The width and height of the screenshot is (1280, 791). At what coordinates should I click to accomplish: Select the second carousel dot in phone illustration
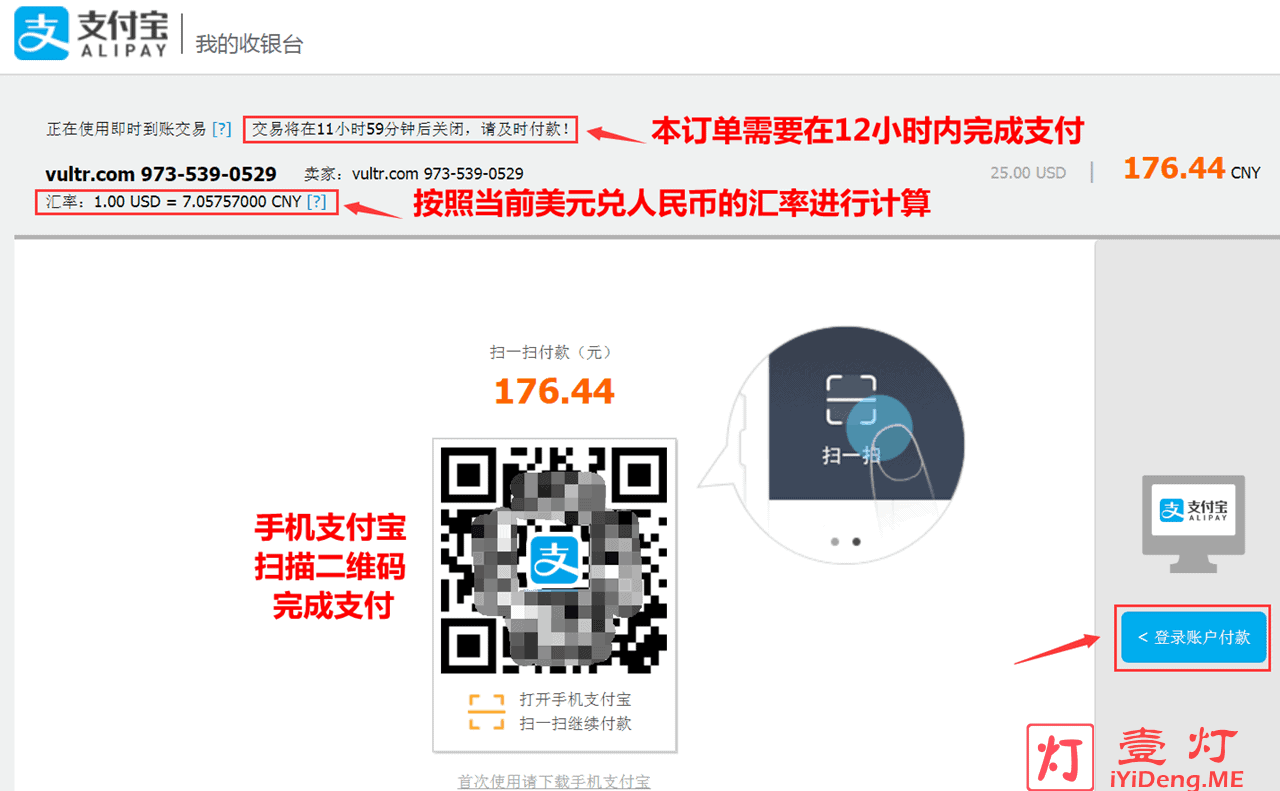point(856,541)
